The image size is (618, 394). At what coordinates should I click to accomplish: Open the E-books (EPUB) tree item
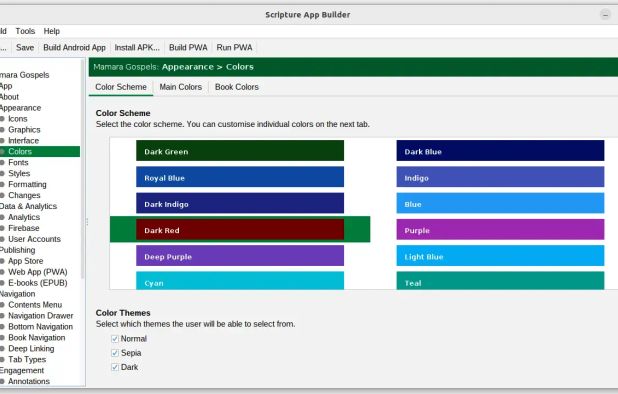pos(38,283)
